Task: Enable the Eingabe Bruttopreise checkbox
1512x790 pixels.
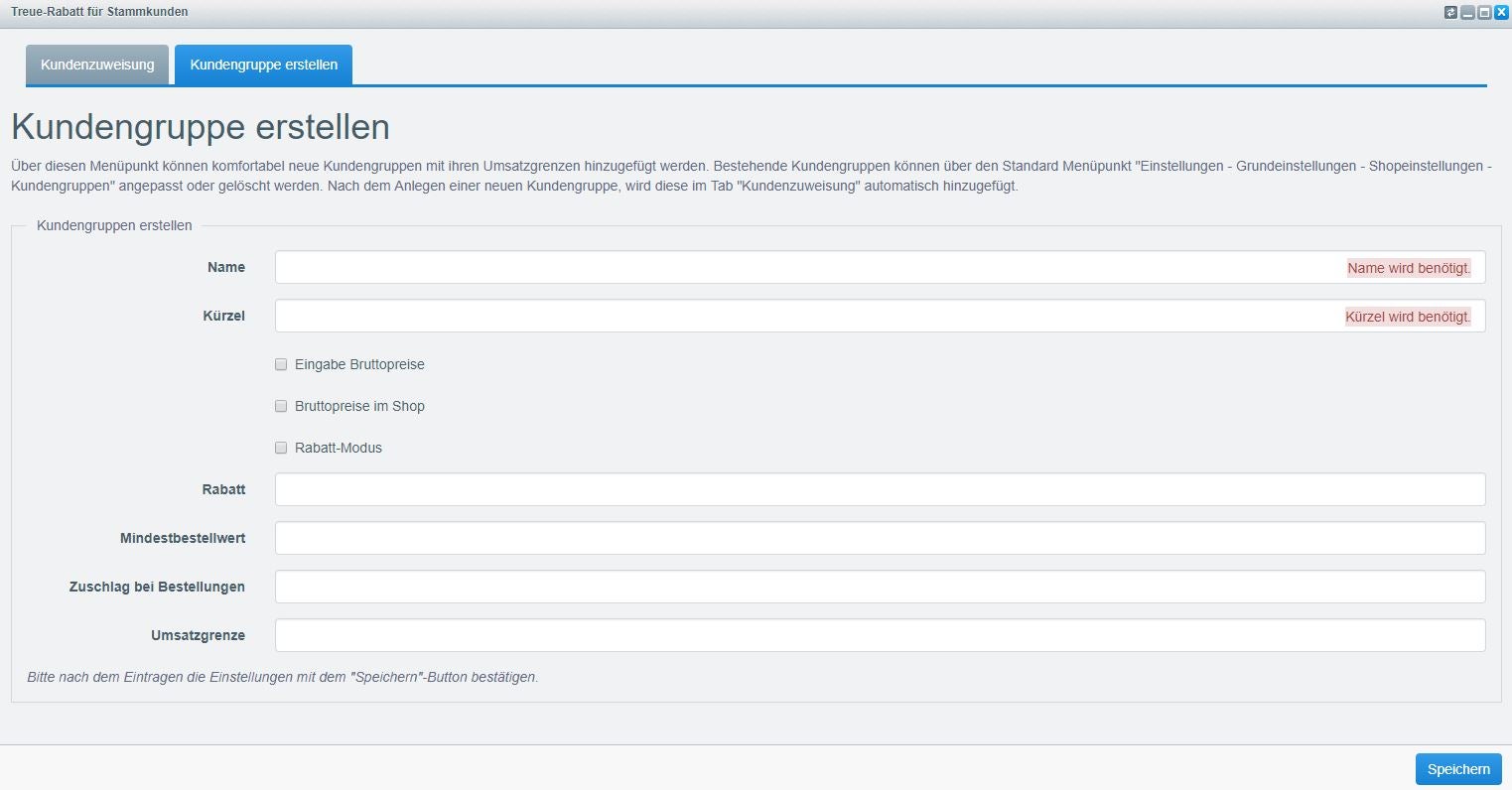Action: pyautogui.click(x=281, y=364)
